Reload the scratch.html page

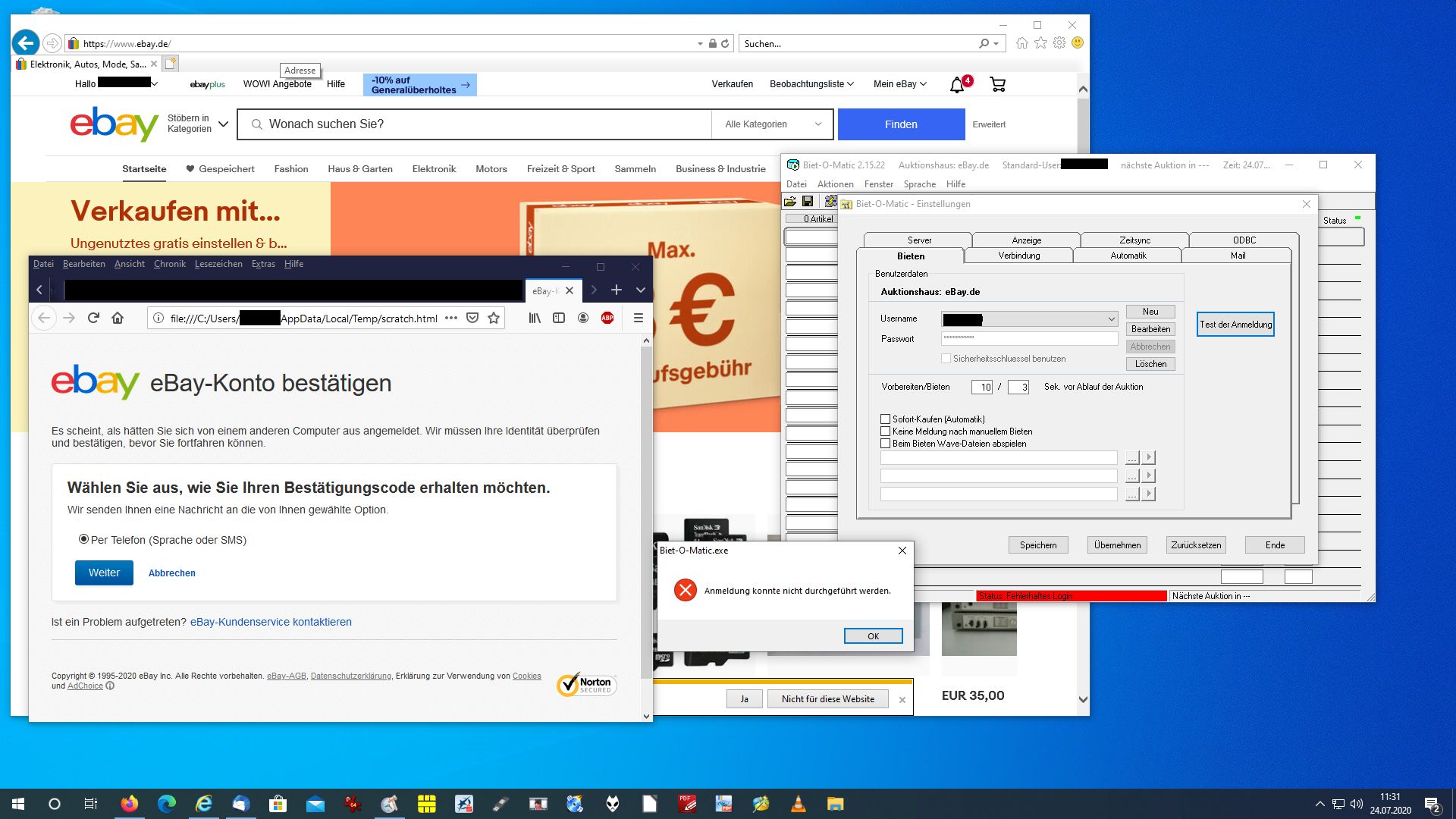pos(93,318)
